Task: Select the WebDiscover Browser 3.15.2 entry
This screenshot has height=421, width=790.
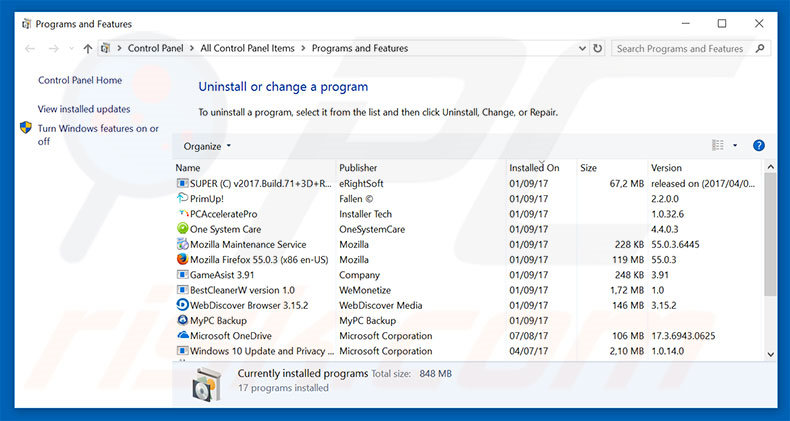Action: pyautogui.click(x=249, y=305)
